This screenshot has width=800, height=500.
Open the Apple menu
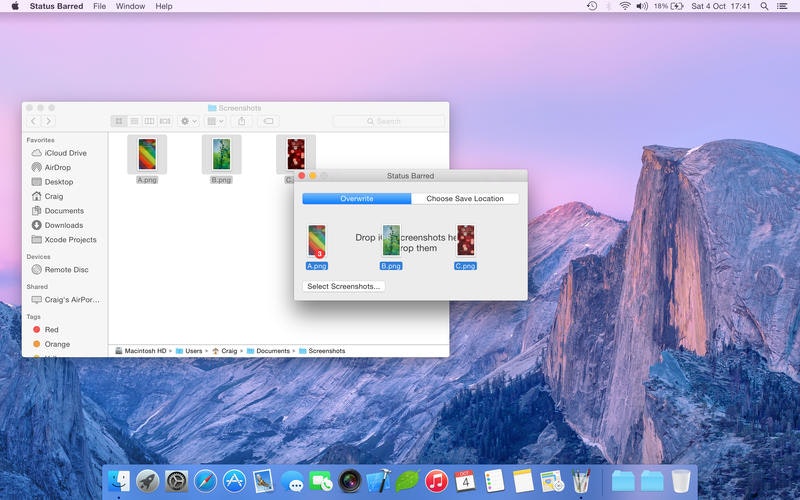click(x=15, y=6)
